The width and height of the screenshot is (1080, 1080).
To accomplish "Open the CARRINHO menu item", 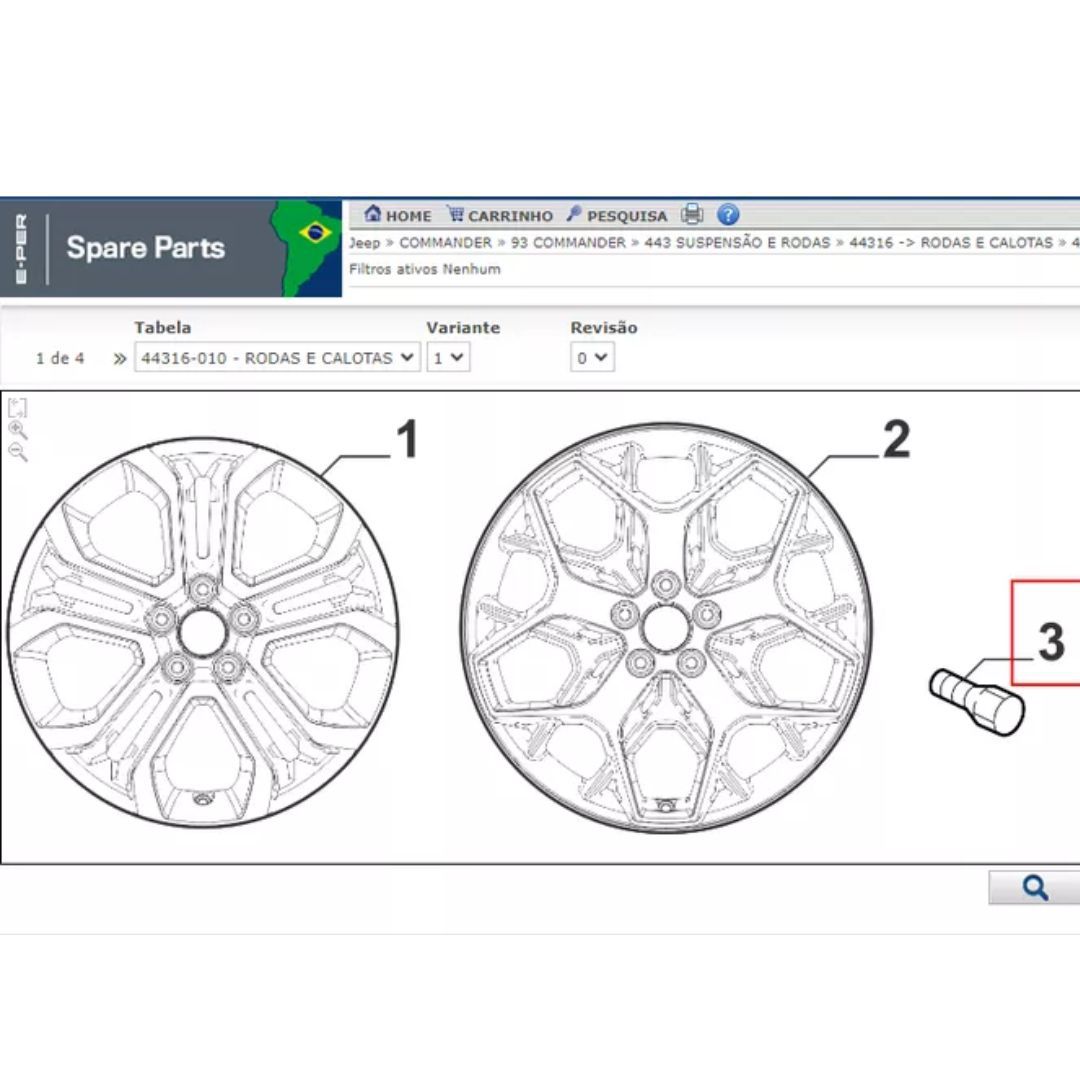I will pyautogui.click(x=510, y=215).
